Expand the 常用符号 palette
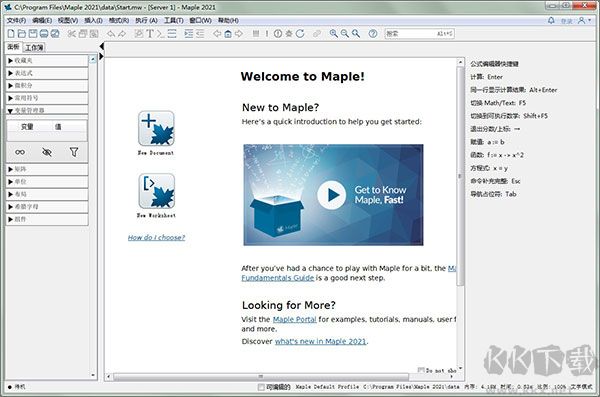This screenshot has height=397, width=600. click(47, 98)
